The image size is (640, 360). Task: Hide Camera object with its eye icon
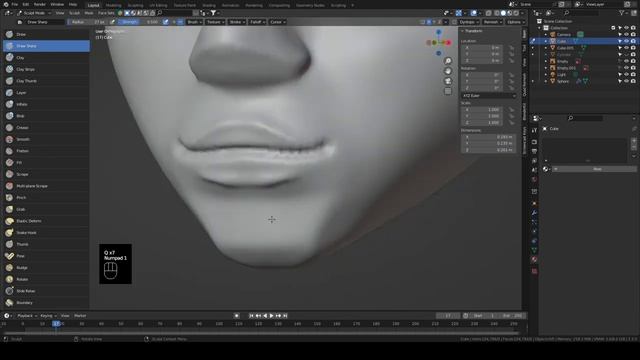[627, 34]
